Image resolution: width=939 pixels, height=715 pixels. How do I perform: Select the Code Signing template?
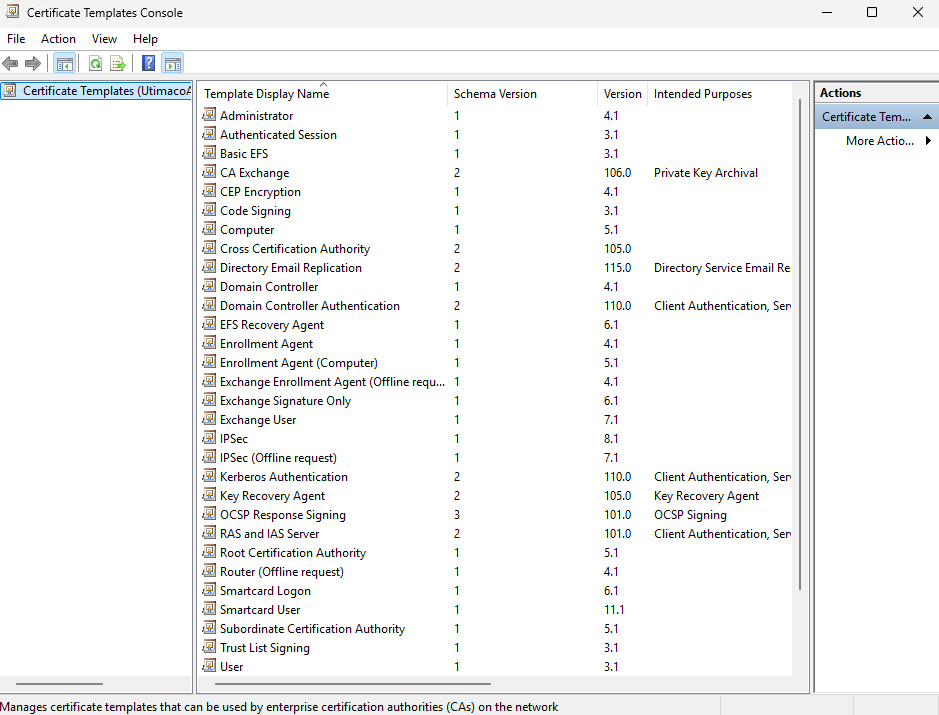tap(255, 211)
